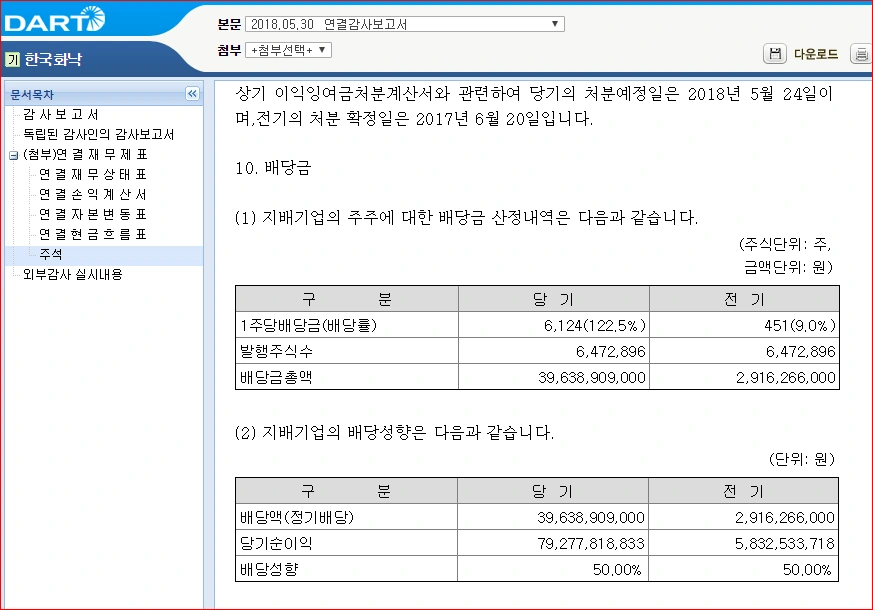The width and height of the screenshot is (873, 610).
Task: Select the currently highlighted 주석 item
Action: [x=50, y=255]
